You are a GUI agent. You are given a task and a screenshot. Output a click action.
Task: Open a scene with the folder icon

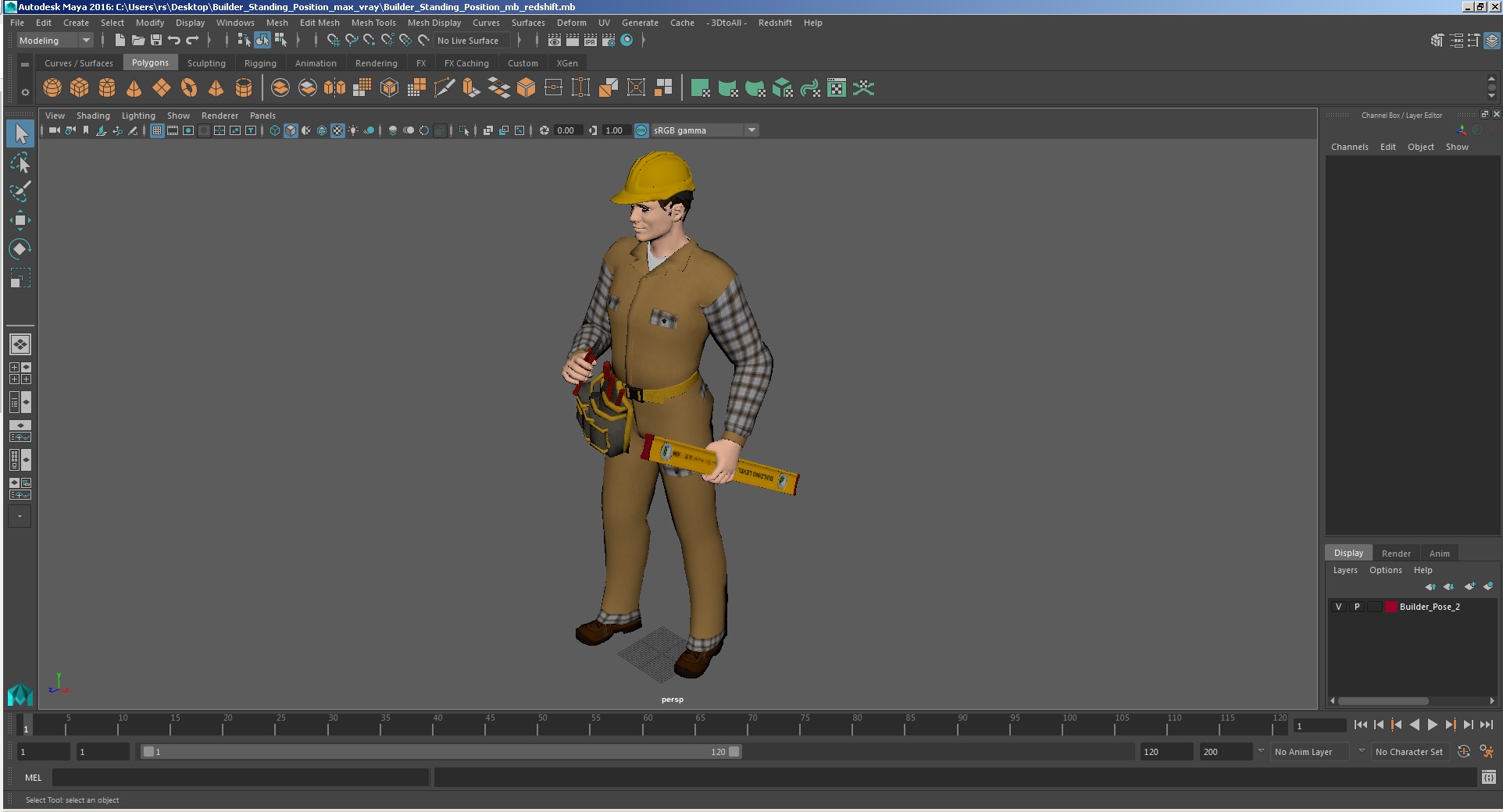(x=137, y=40)
